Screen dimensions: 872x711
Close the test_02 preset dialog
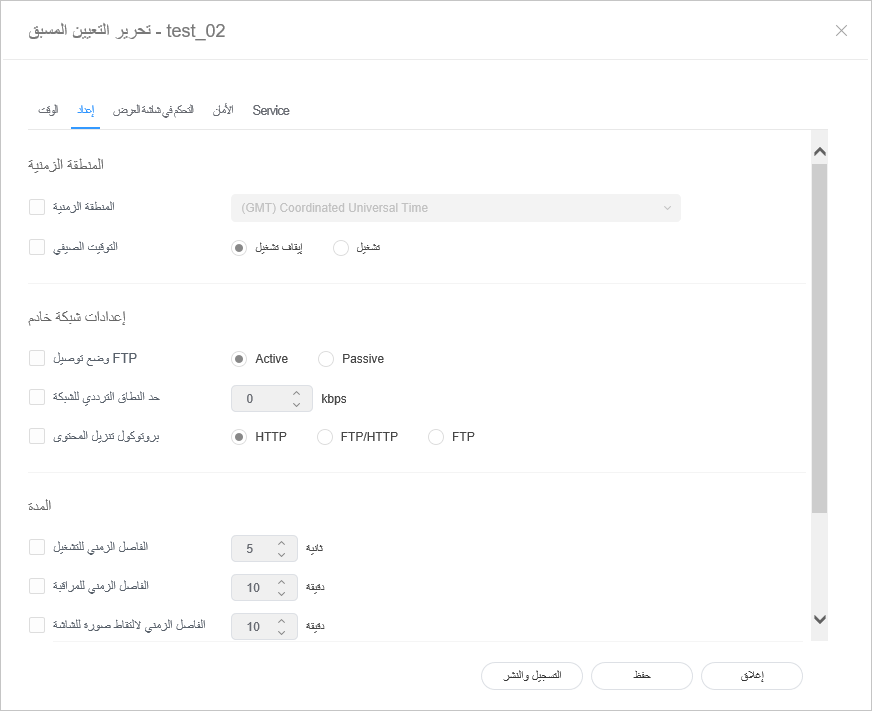841,30
